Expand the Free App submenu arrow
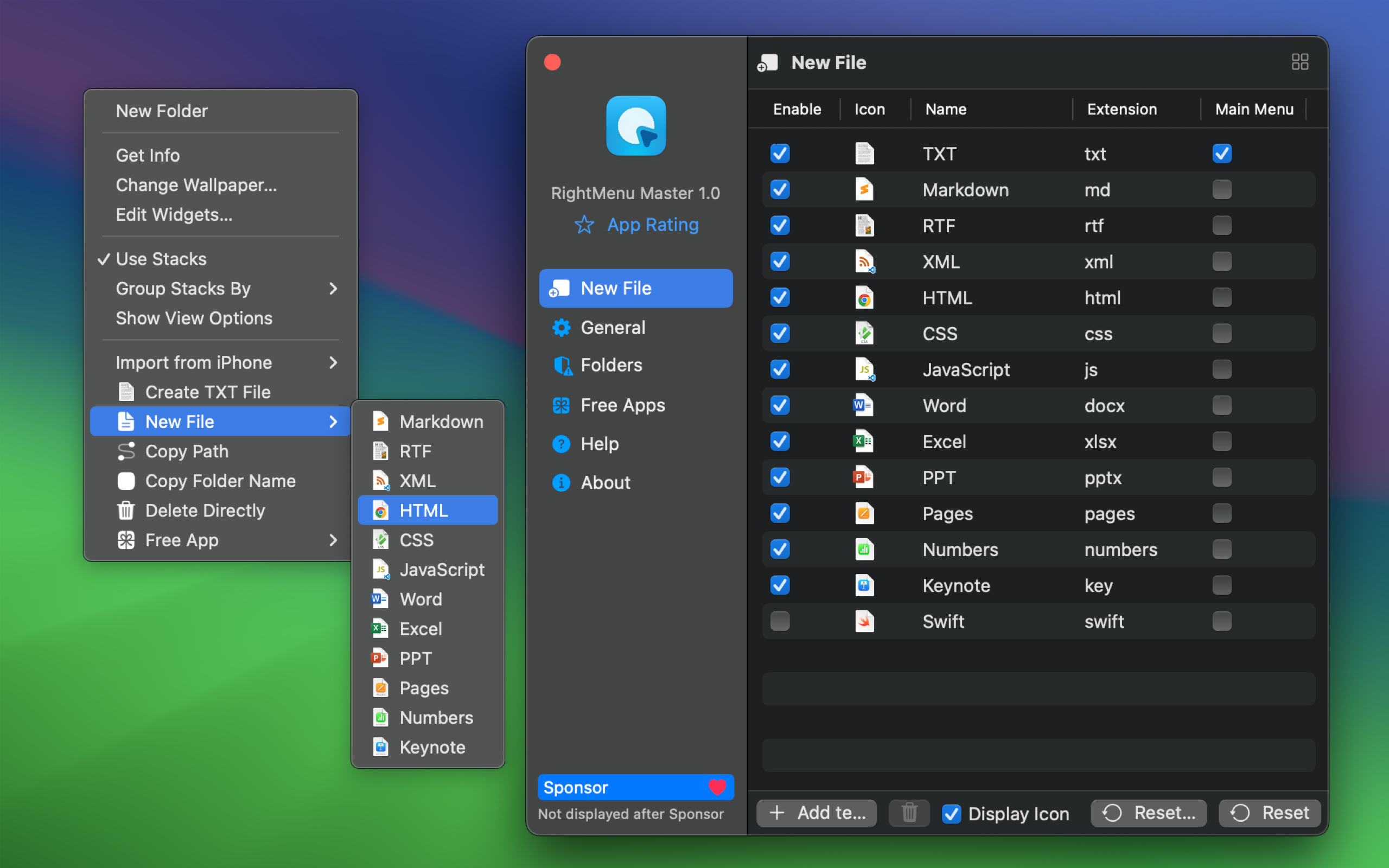1389x868 pixels. (333, 540)
